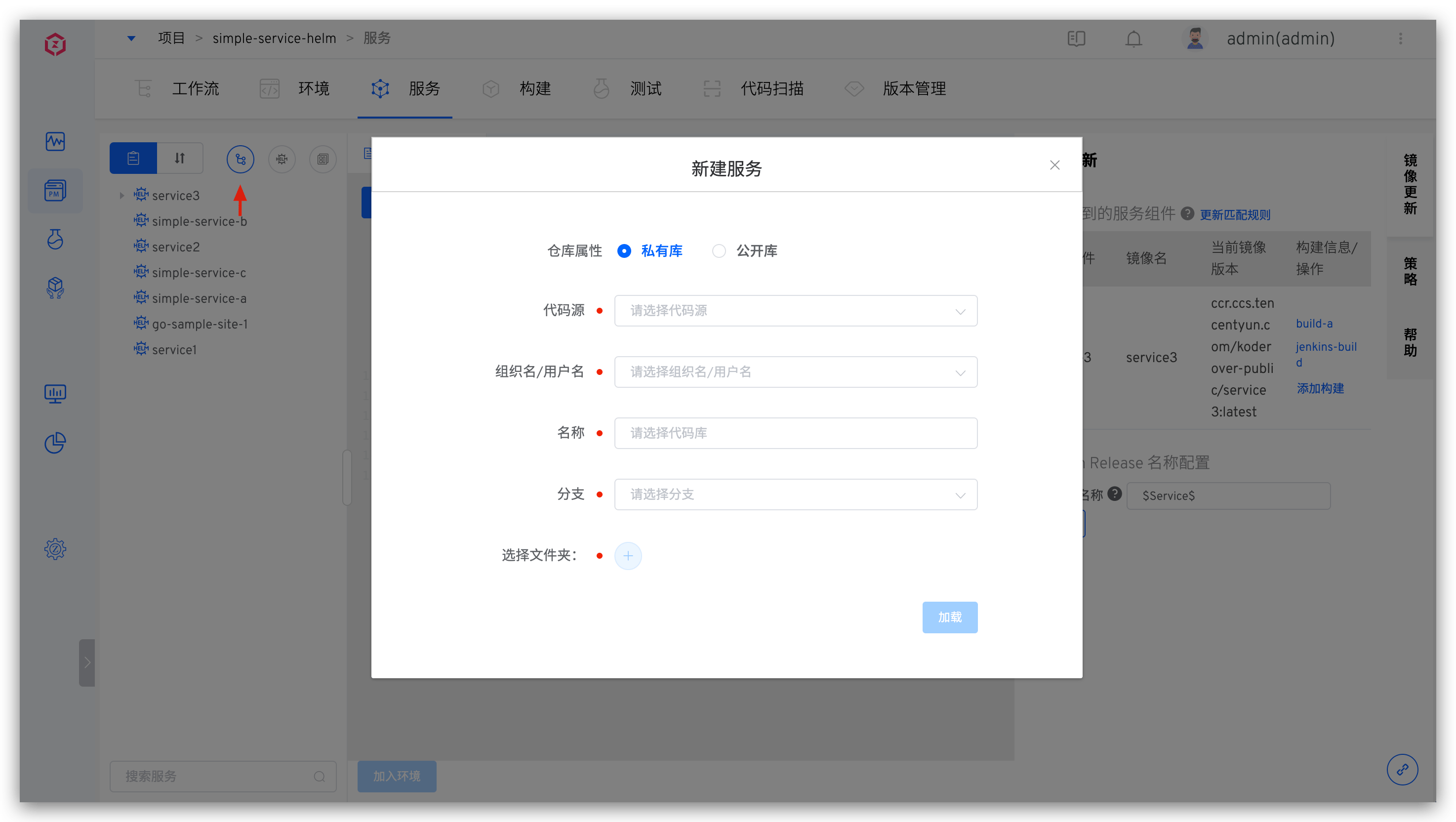1456x822 pixels.
Task: Click the Helm chart repository import icon
Action: 282,159
